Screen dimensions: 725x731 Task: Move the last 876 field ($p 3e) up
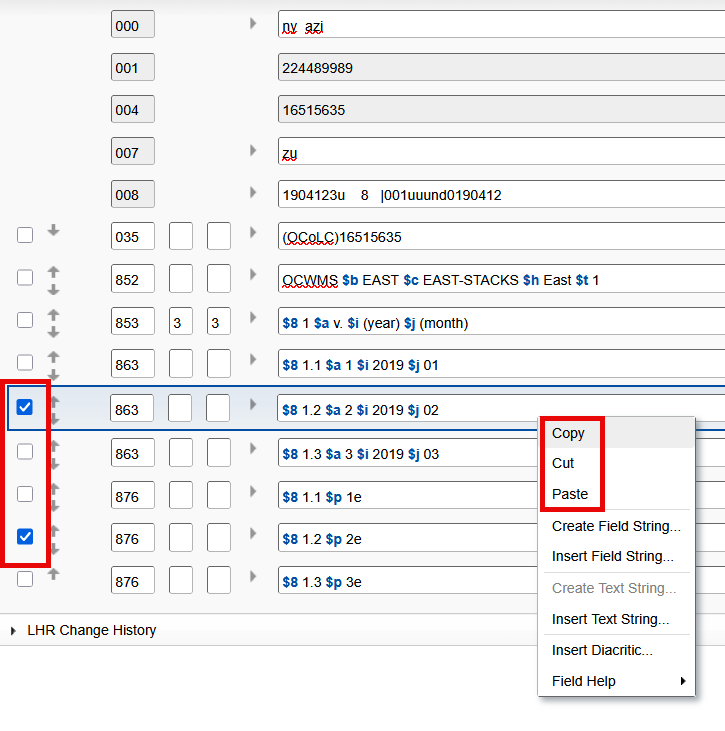(54, 574)
